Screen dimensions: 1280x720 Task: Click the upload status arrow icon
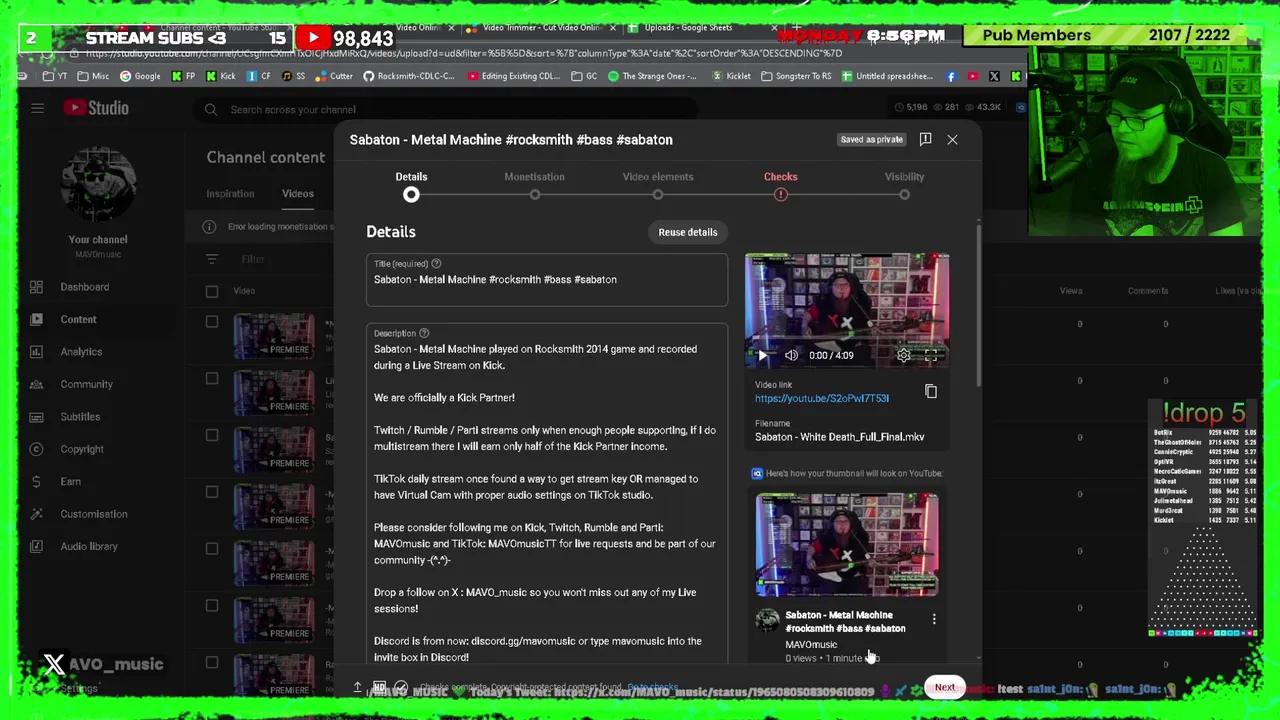tap(357, 688)
